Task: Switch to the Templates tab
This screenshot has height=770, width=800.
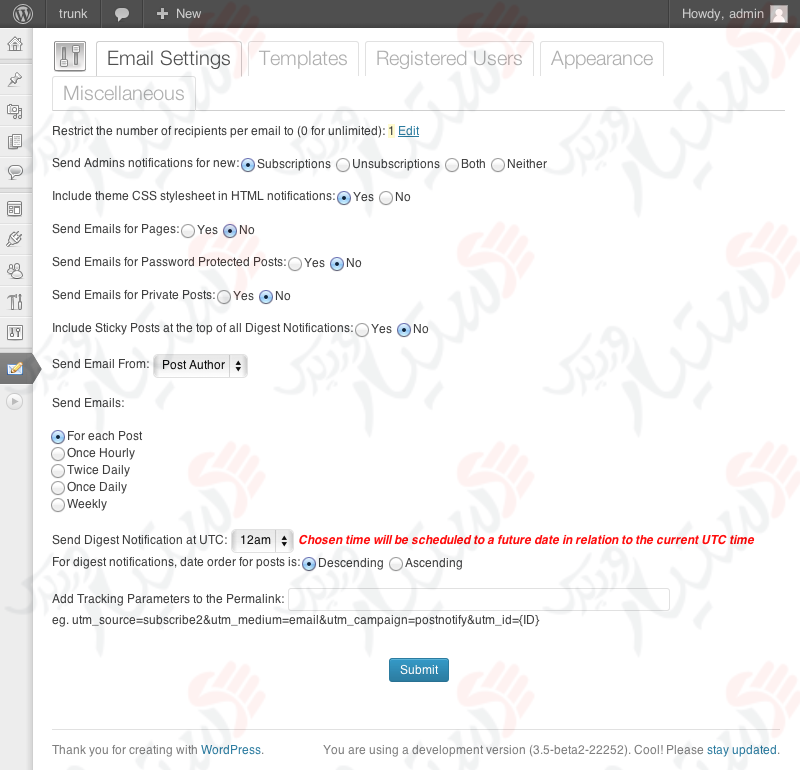Action: (x=303, y=59)
